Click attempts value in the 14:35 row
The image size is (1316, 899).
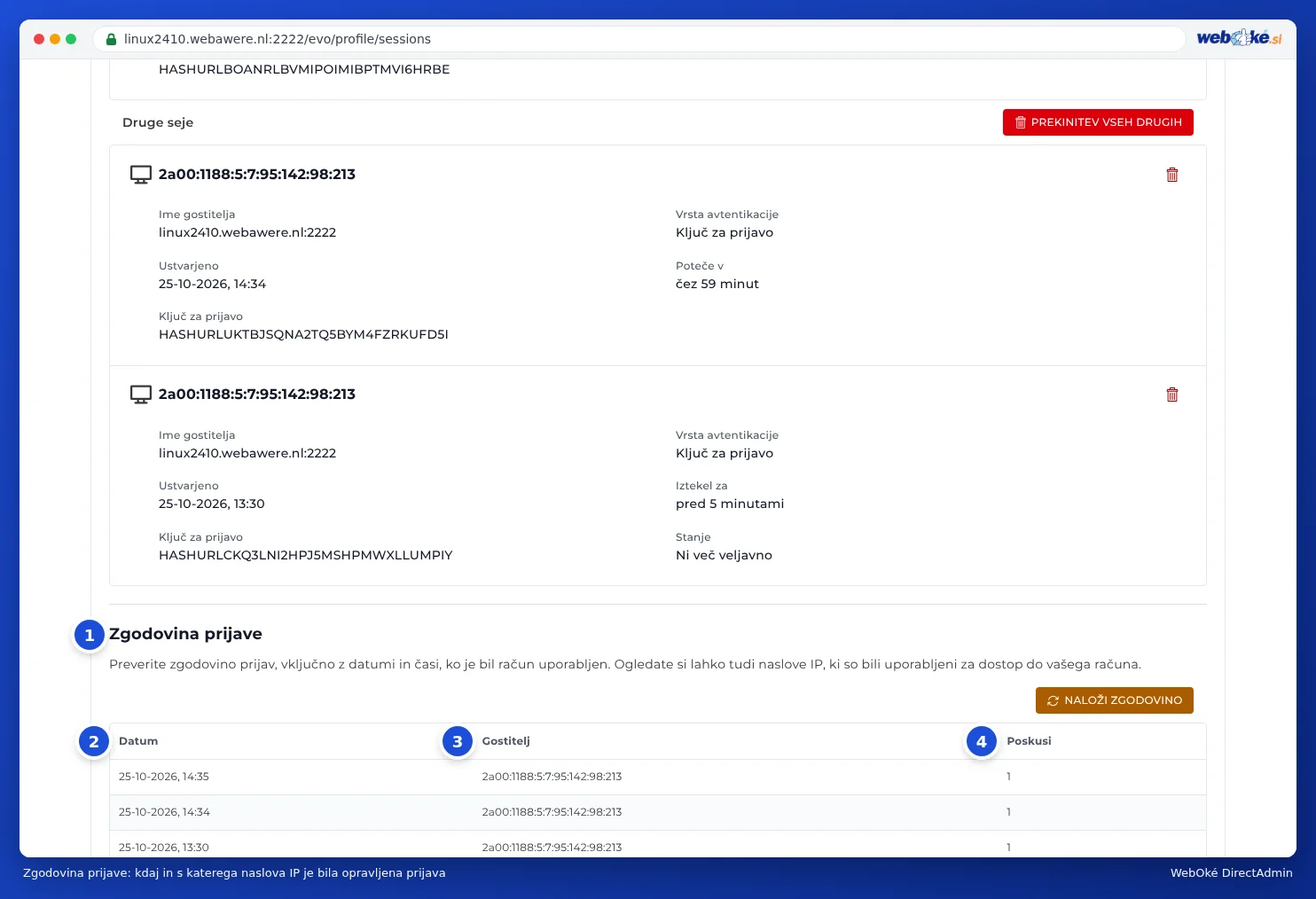1008,777
